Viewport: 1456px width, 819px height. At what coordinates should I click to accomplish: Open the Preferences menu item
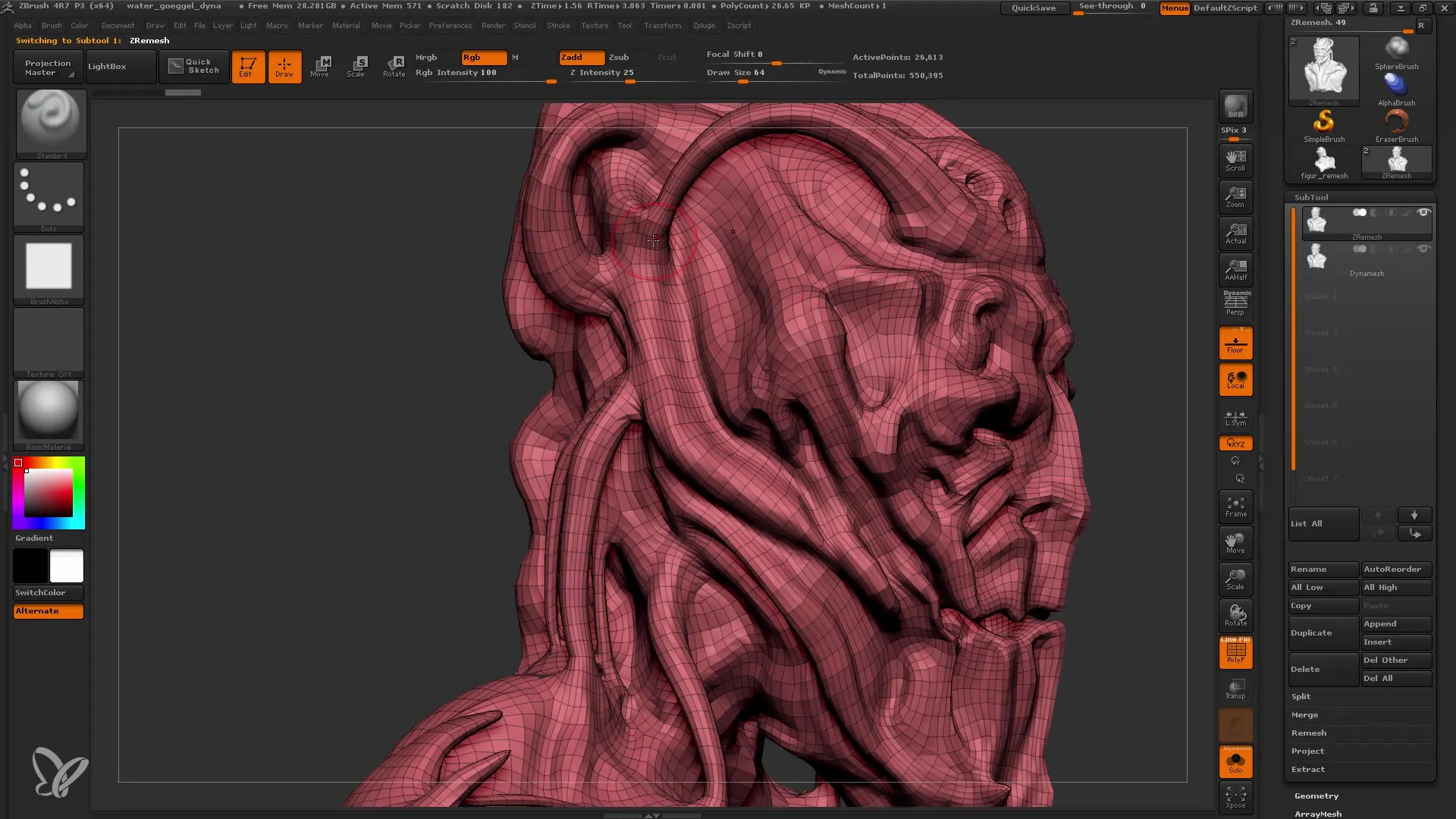pyautogui.click(x=450, y=25)
